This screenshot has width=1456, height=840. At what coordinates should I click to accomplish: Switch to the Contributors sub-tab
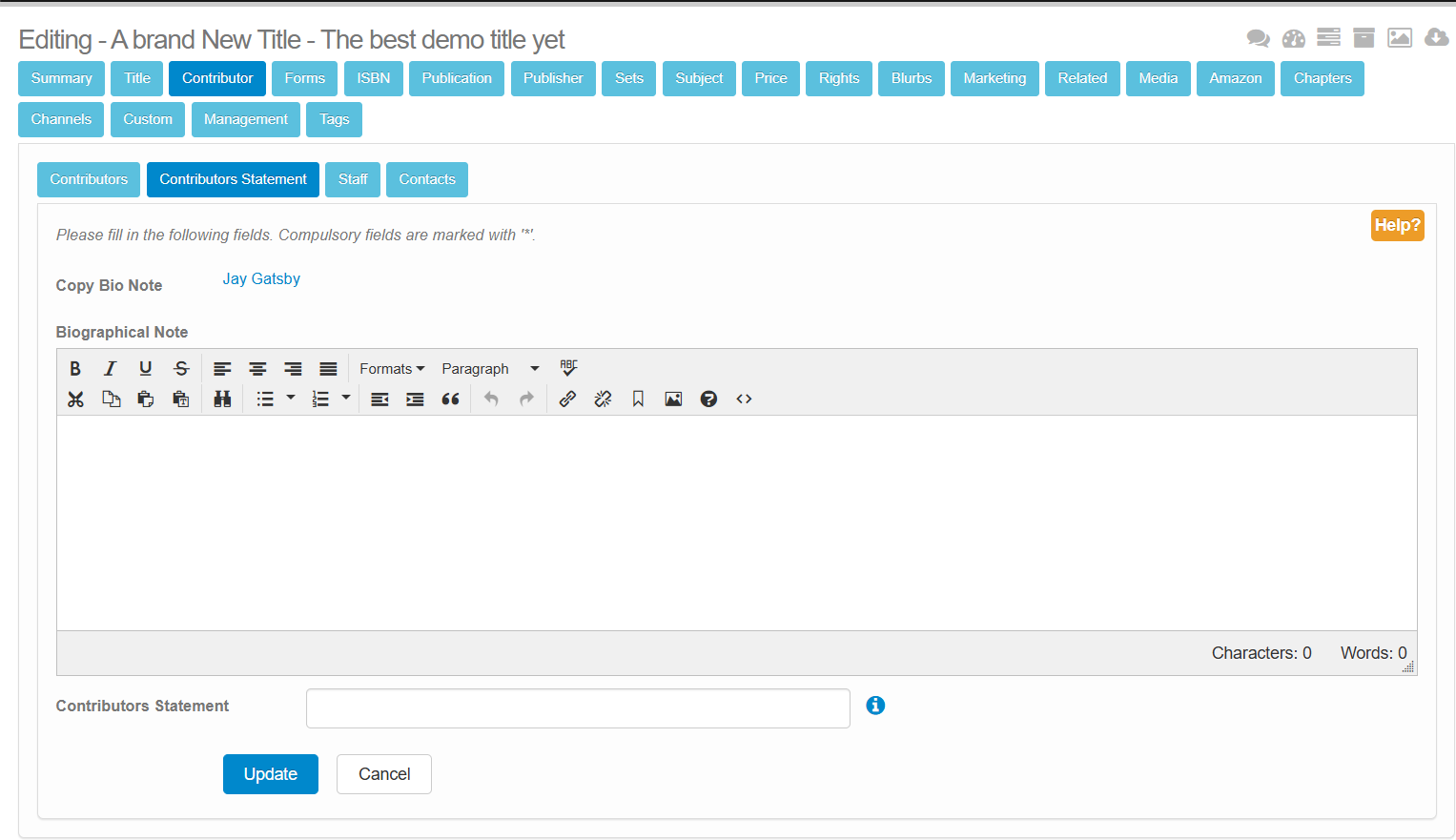pos(89,179)
